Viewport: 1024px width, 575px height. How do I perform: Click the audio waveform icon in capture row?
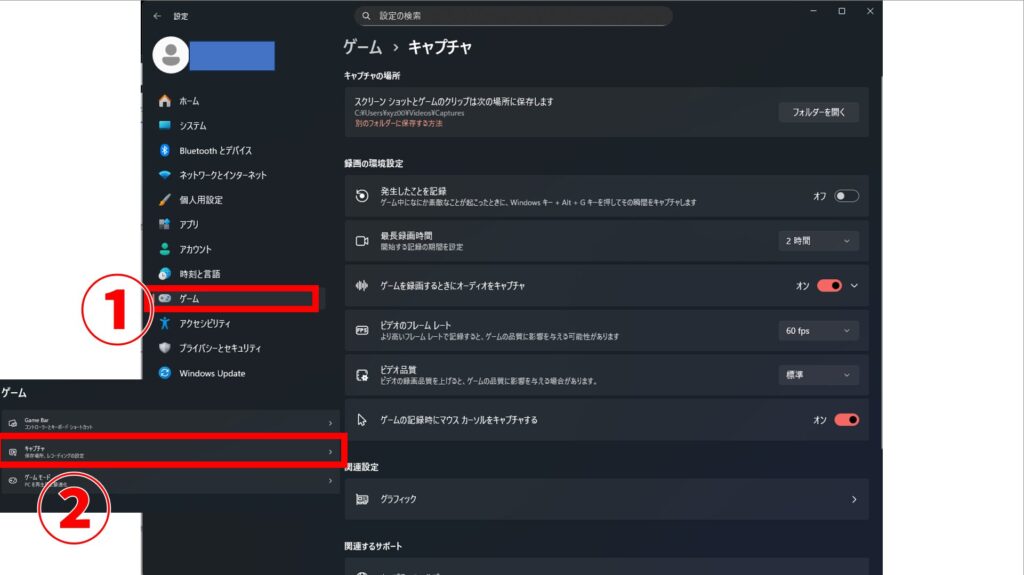pos(362,286)
